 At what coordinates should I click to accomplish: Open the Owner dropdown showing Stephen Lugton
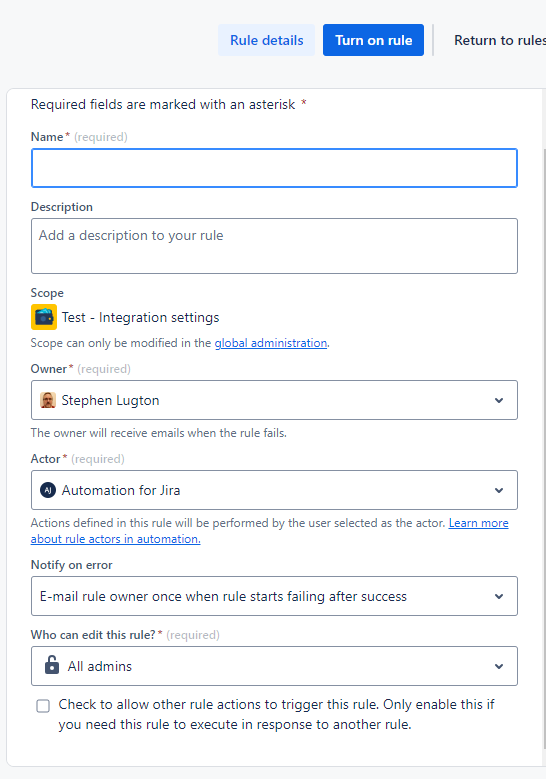coord(274,400)
